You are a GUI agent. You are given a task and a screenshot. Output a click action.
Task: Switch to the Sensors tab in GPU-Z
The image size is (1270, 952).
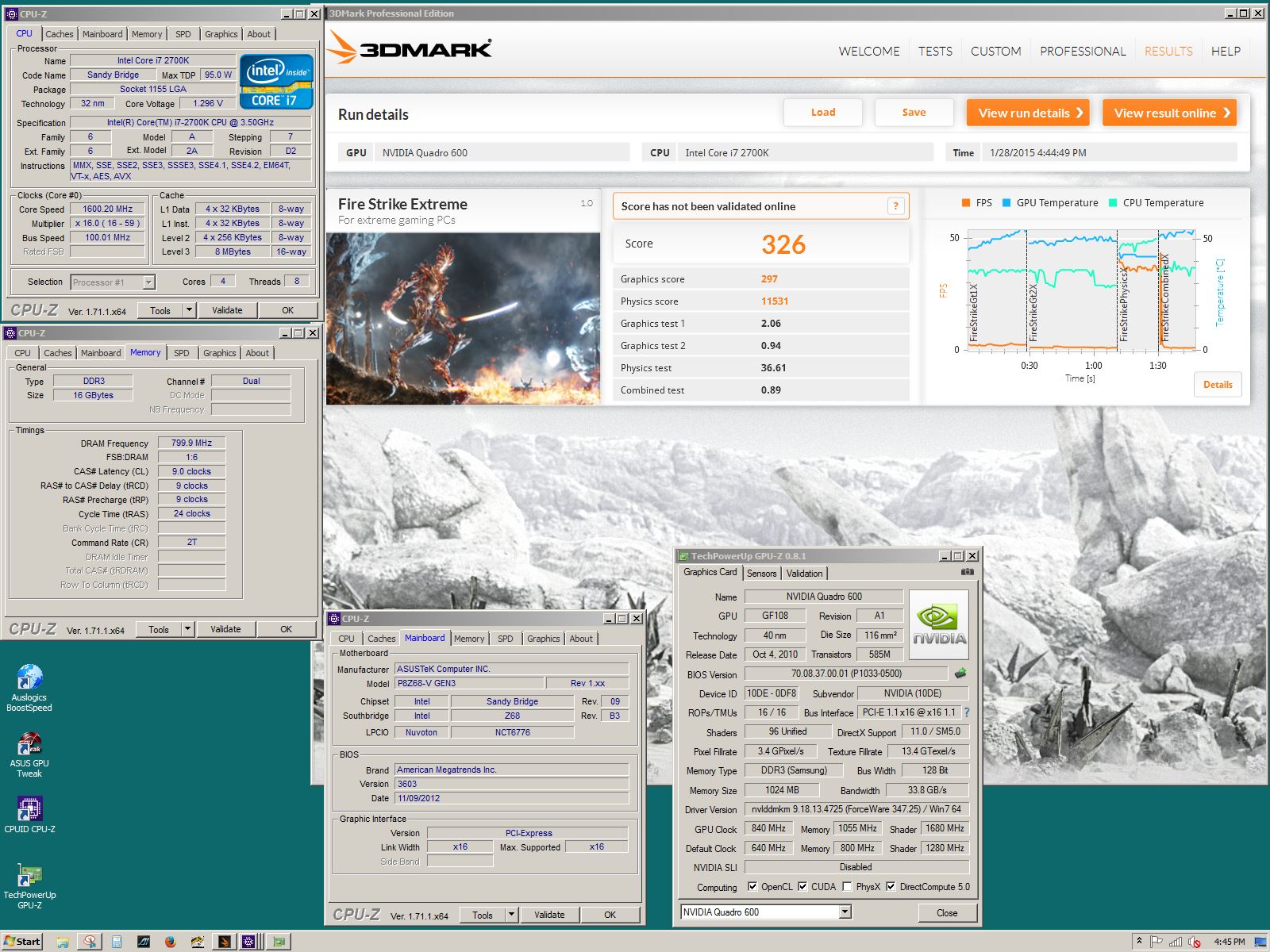coord(761,574)
